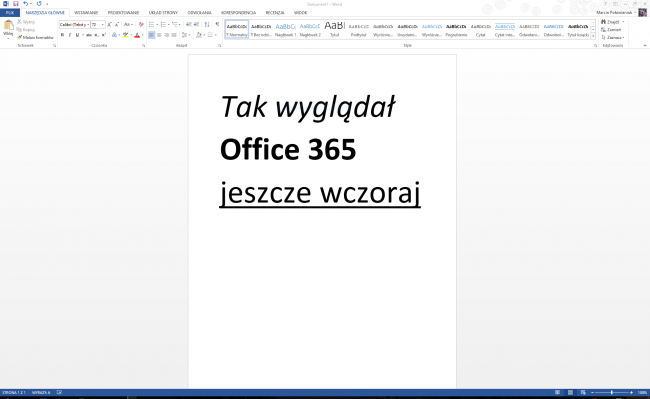Image resolution: width=650 pixels, height=399 pixels.
Task: Open the Akapit dialog launcher
Action: click(220, 46)
